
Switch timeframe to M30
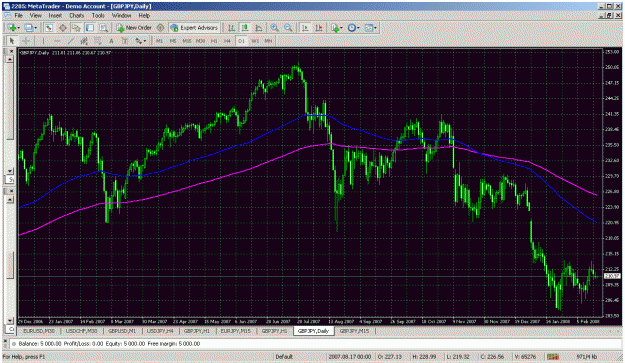click(x=200, y=41)
